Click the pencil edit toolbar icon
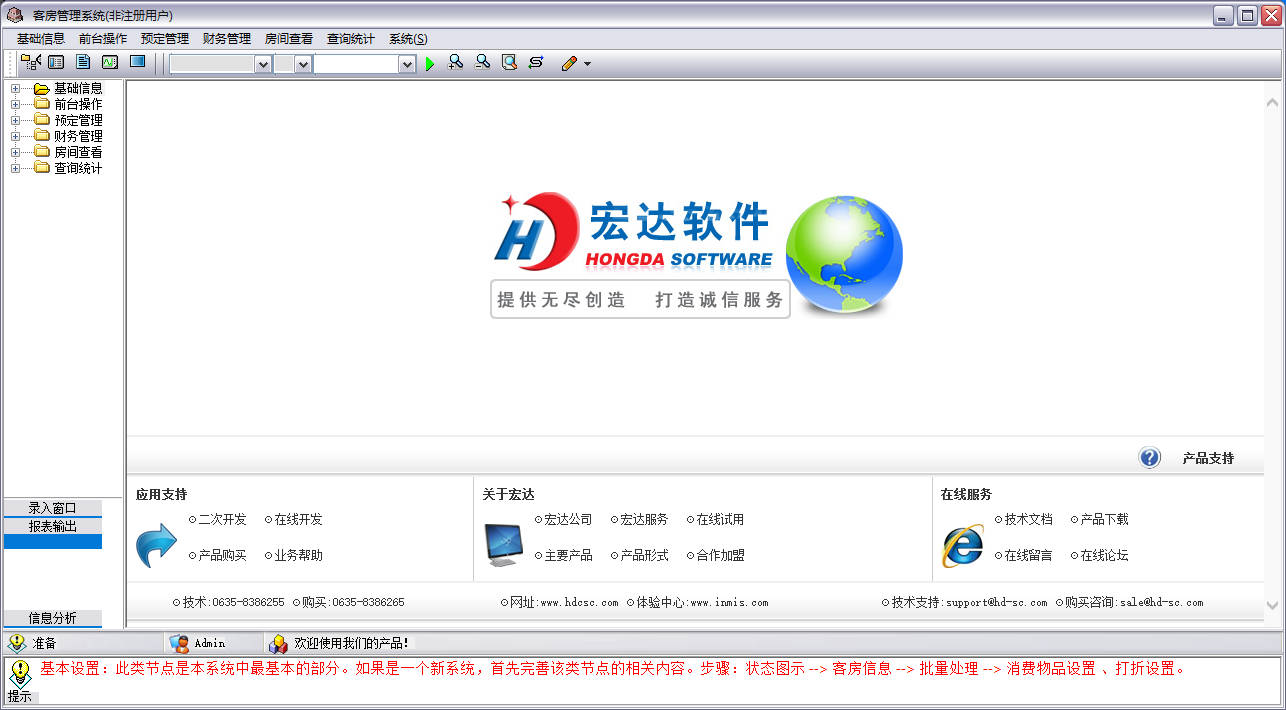 (x=569, y=63)
